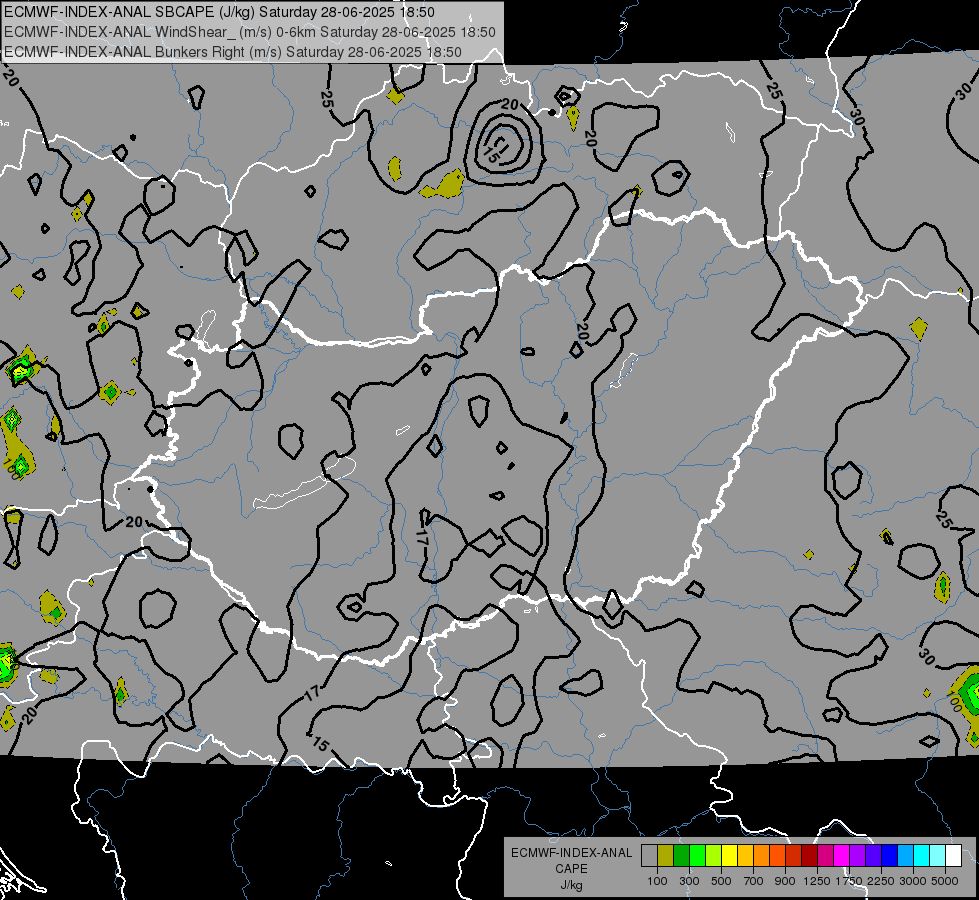Select the orange legend swatch
The width and height of the screenshot is (979, 900).
[762, 856]
